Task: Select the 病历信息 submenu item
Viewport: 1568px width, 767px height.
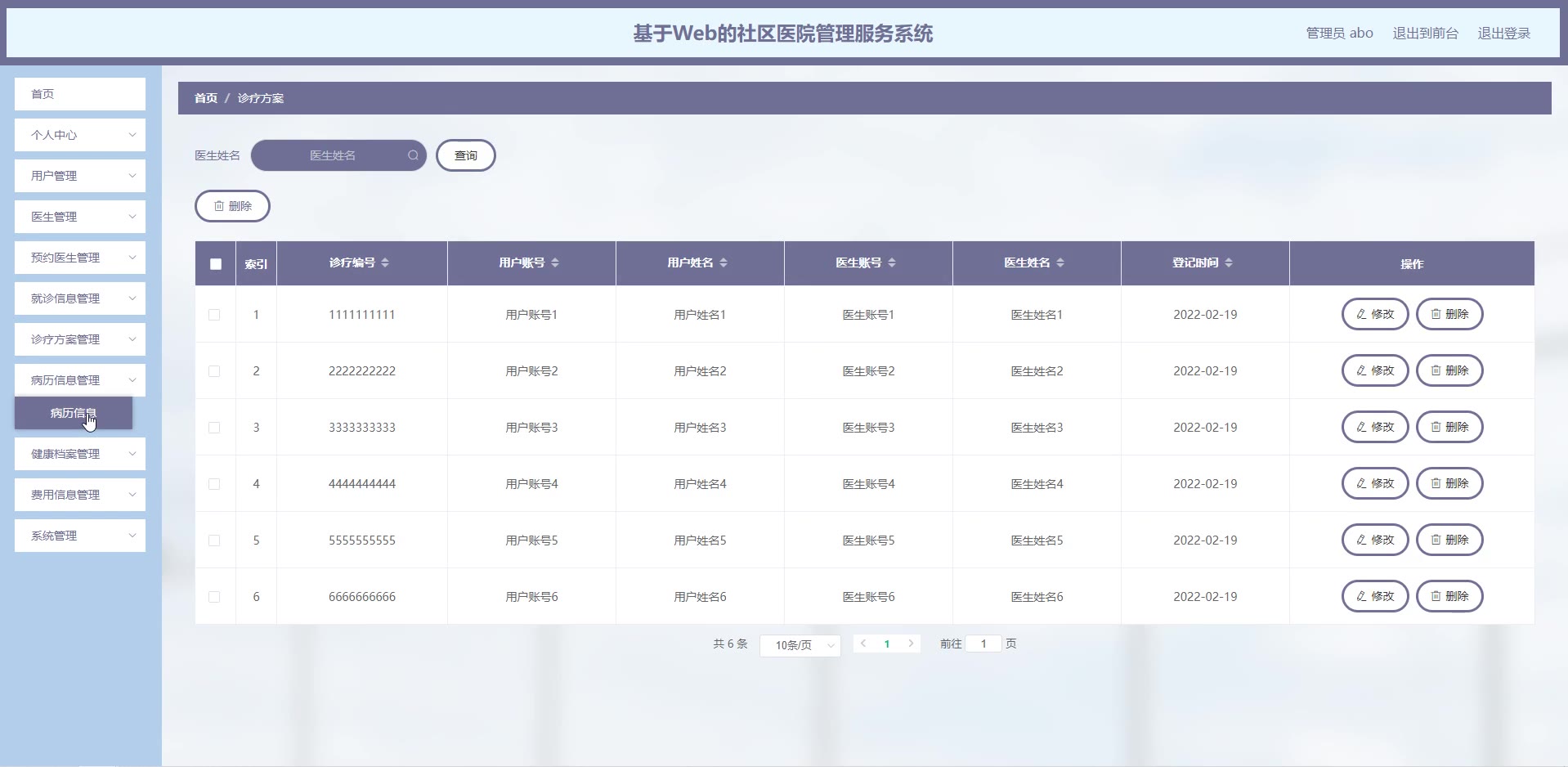Action: click(74, 413)
